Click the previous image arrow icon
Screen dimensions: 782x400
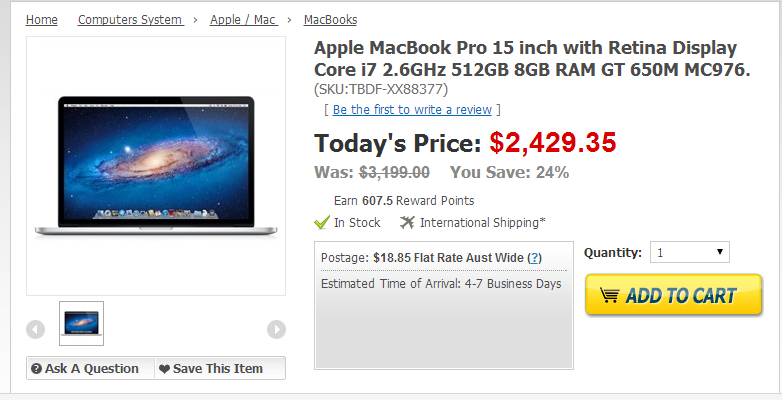coord(35,329)
